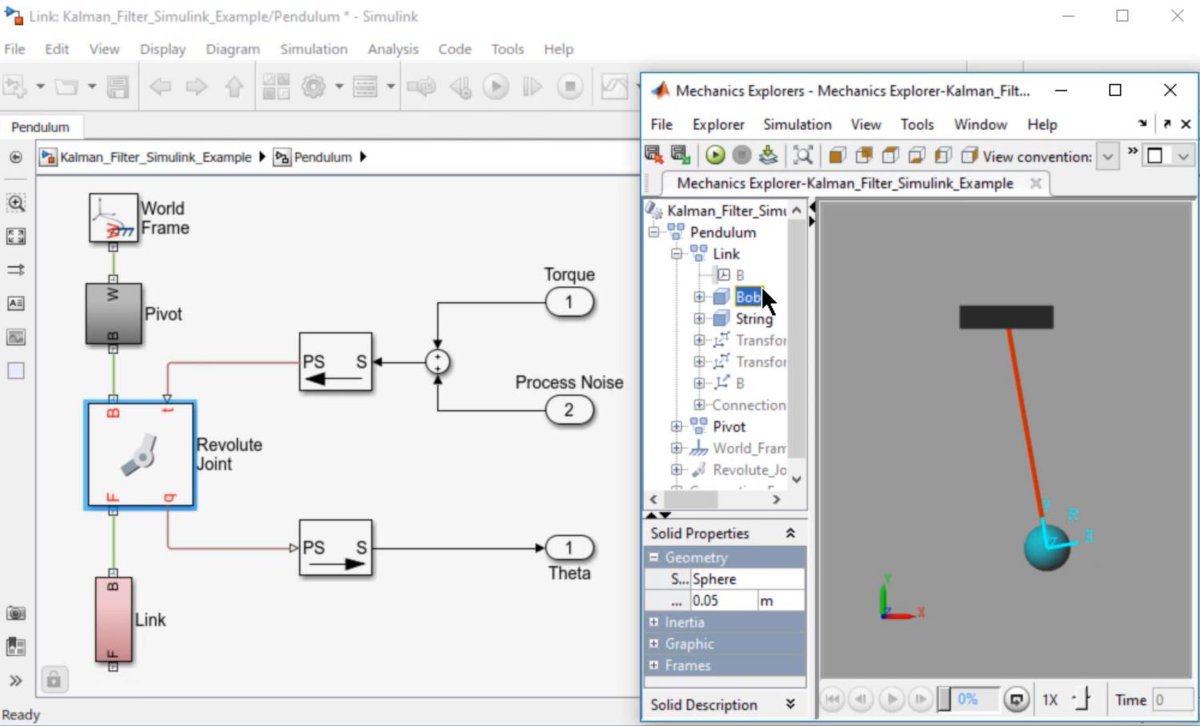The width and height of the screenshot is (1200, 726).
Task: Play the simulation in Mechanics Explorer toolbar
Action: coord(714,154)
